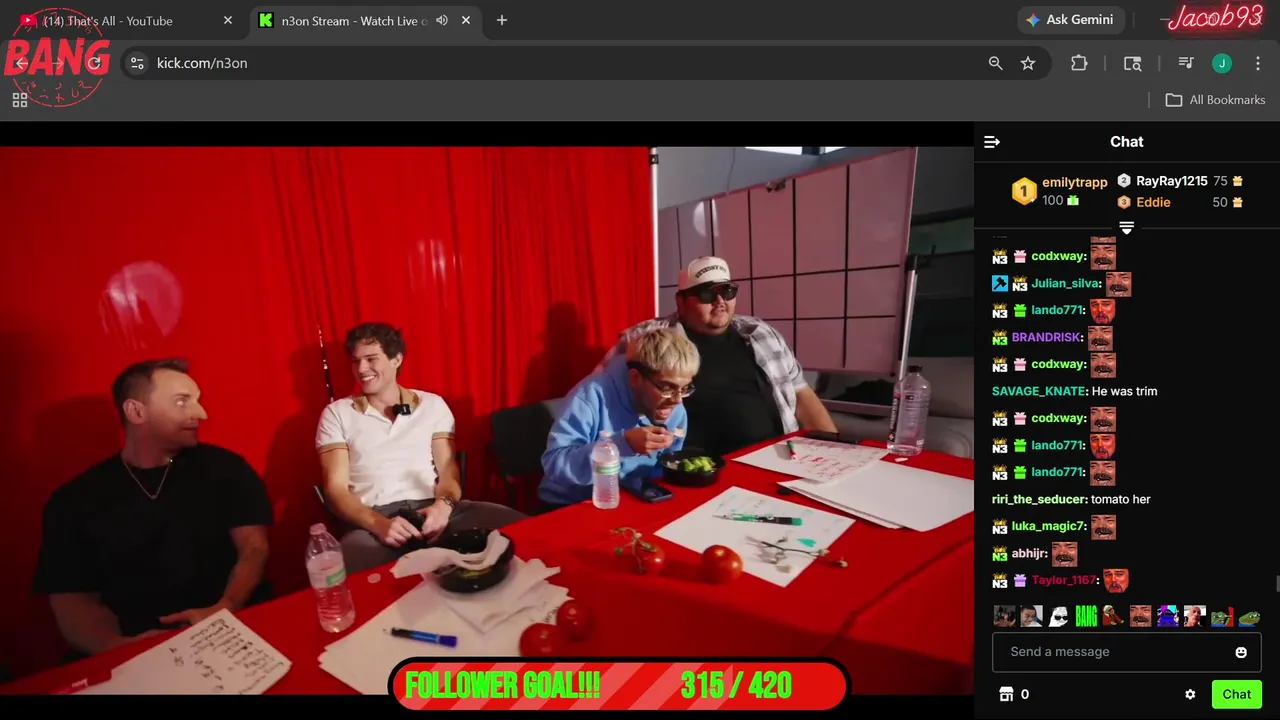Image resolution: width=1280 pixels, height=720 pixels.
Task: Click the BRANDRISK username in chat
Action: pos(1046,337)
